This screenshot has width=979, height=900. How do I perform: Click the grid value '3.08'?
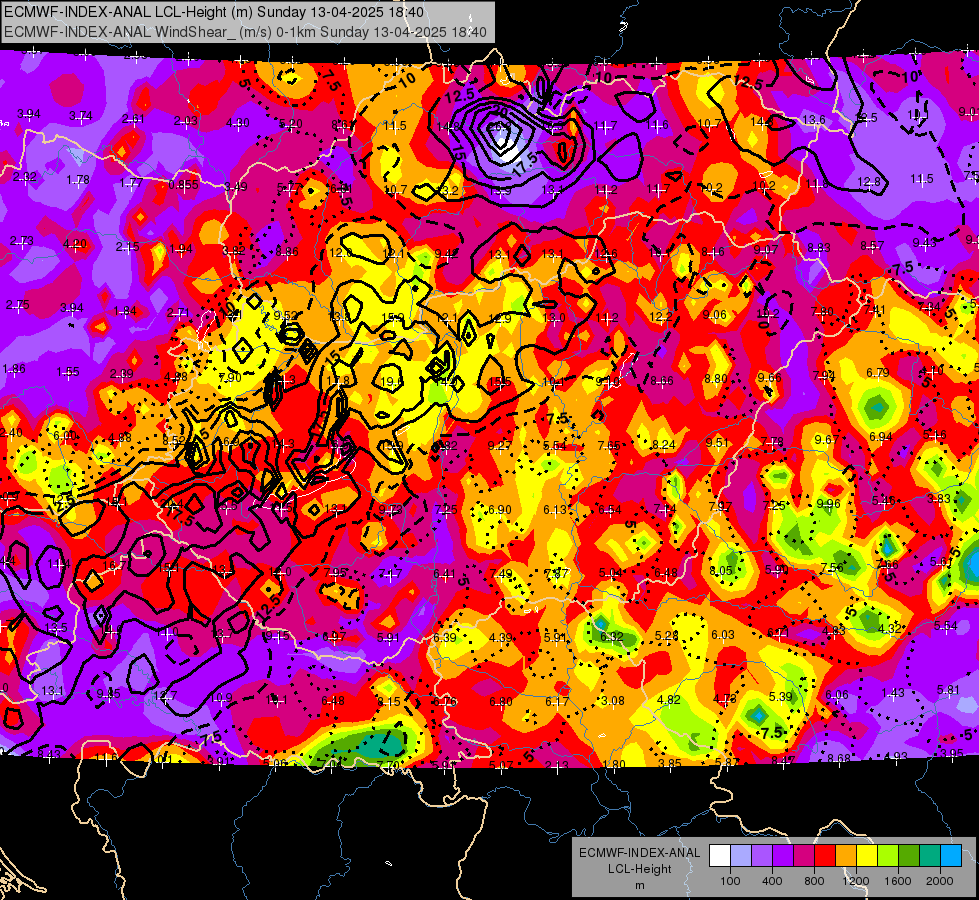coord(613,701)
